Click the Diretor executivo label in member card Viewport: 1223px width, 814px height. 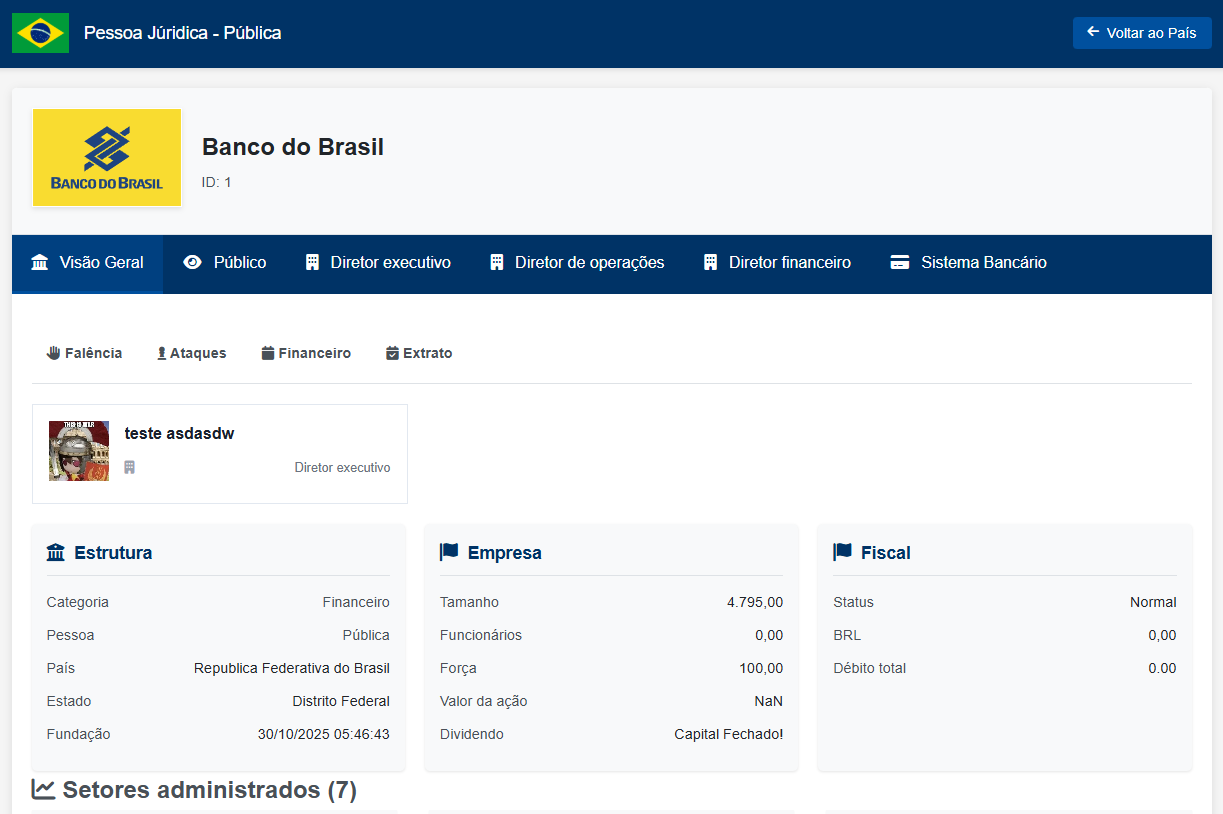tap(342, 467)
